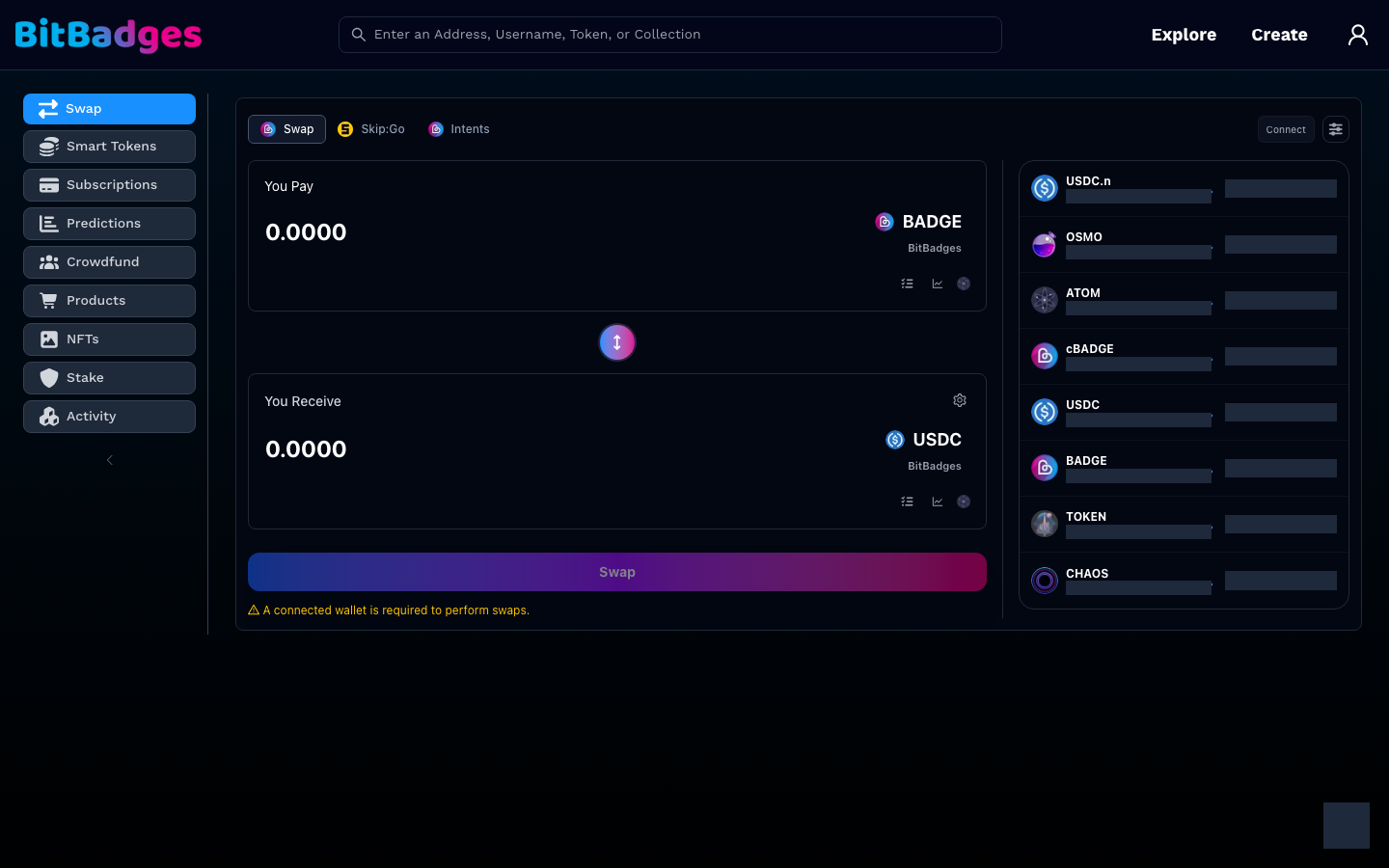Select Swap in the sidebar

coord(109,109)
